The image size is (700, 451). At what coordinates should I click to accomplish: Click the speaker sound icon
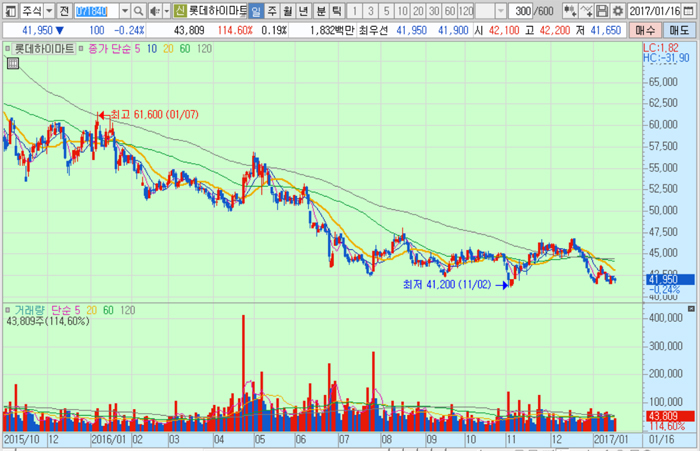(153, 11)
